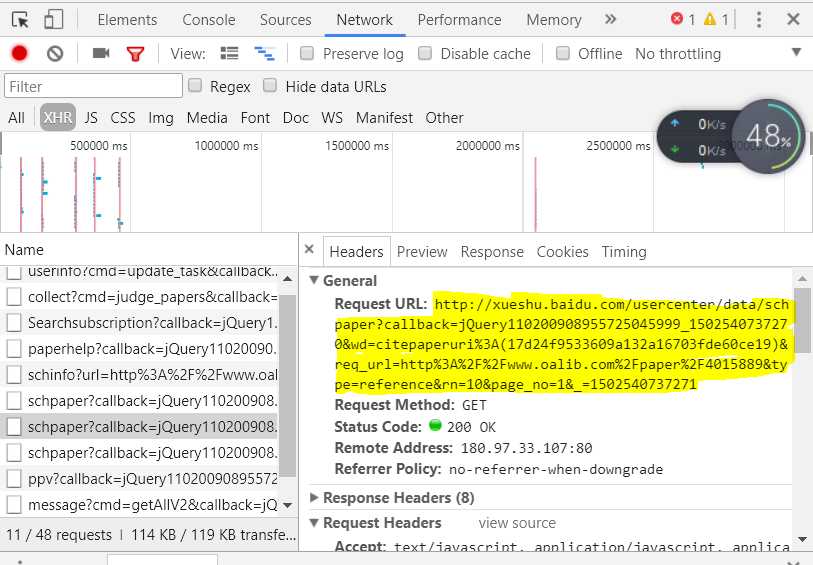813x565 pixels.
Task: Tick checkbox beside Searchsubscription request
Action: [x=14, y=323]
